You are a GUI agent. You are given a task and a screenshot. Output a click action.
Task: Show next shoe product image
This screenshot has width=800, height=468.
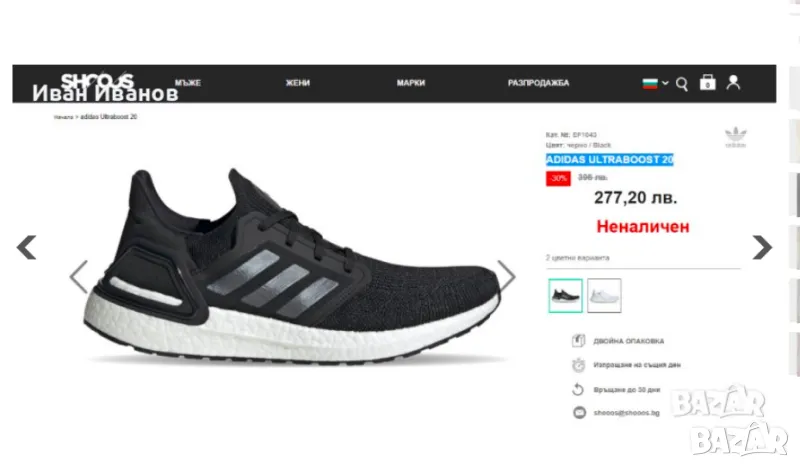click(506, 276)
